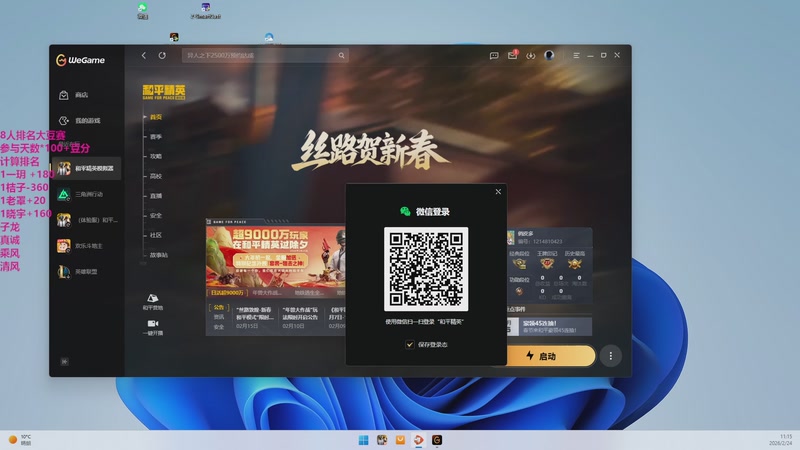800x450 pixels.
Task: Open the download manager icon
Action: click(x=531, y=56)
